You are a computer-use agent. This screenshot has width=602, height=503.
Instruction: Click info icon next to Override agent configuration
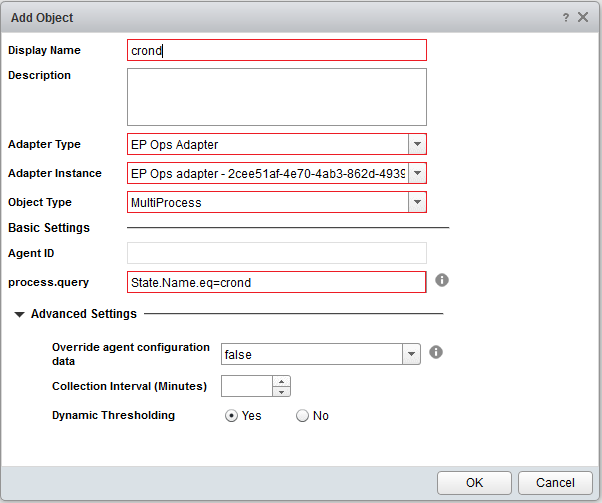point(436,352)
